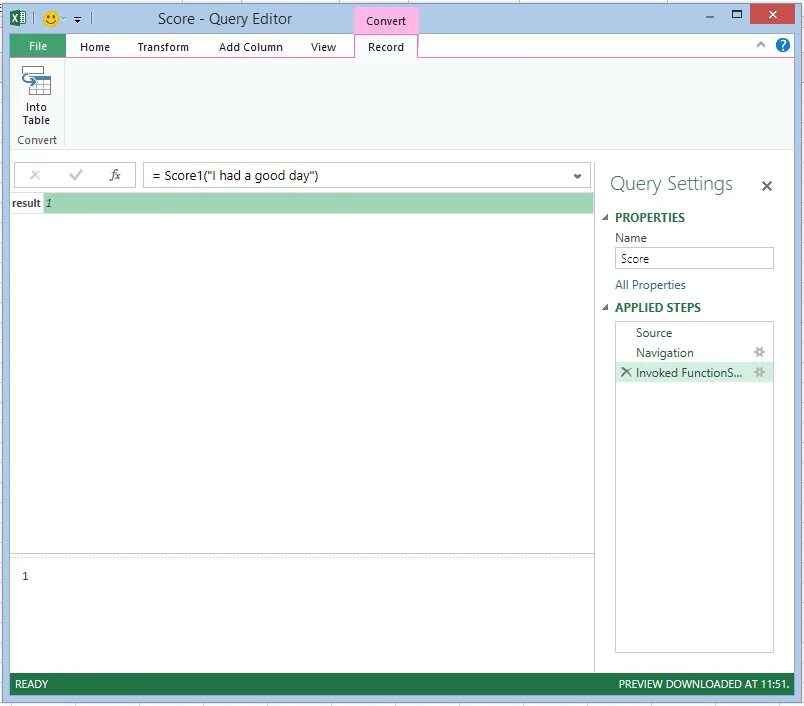
Task: Switch to the Transform ribbon tab
Action: [163, 47]
